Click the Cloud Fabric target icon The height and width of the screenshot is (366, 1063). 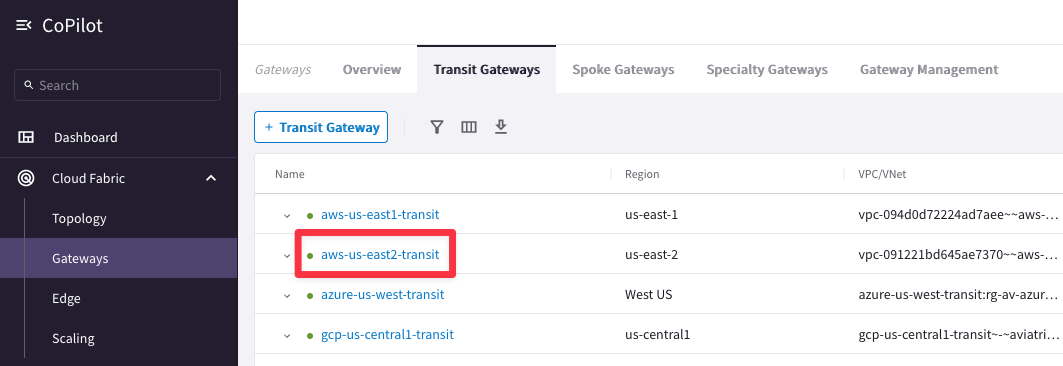pos(26,178)
